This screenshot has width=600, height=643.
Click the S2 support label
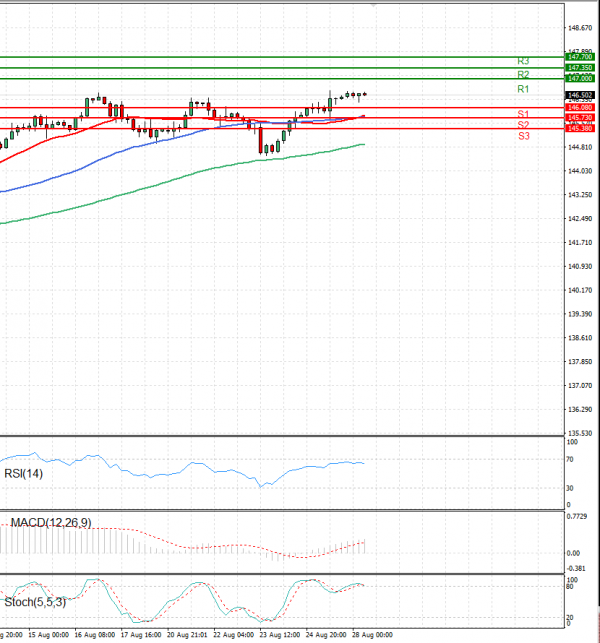523,125
